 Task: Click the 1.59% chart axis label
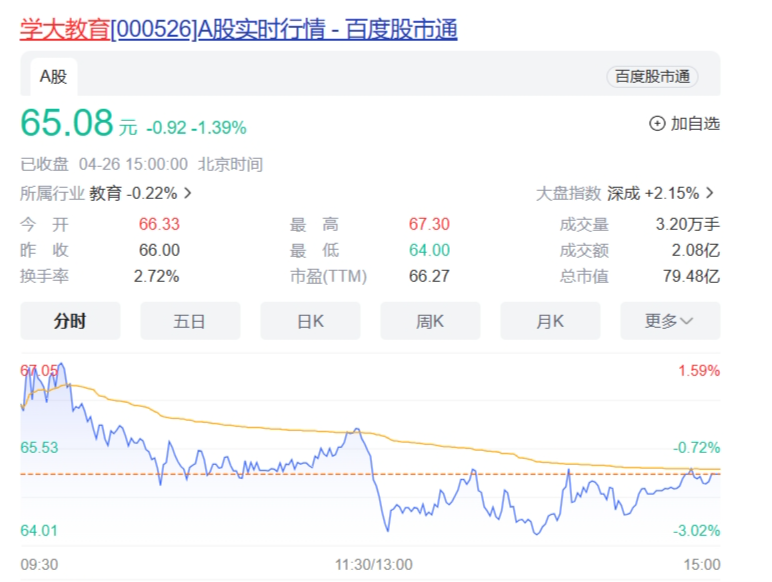coord(699,370)
